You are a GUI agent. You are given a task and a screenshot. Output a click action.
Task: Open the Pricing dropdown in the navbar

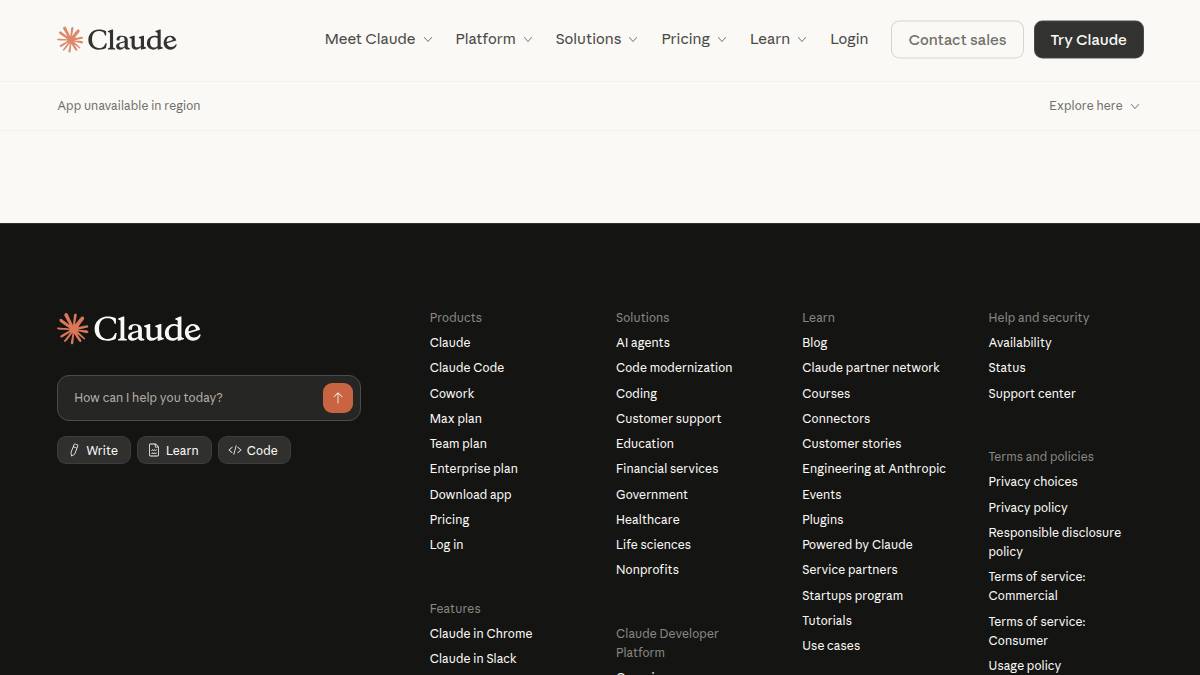pos(693,39)
